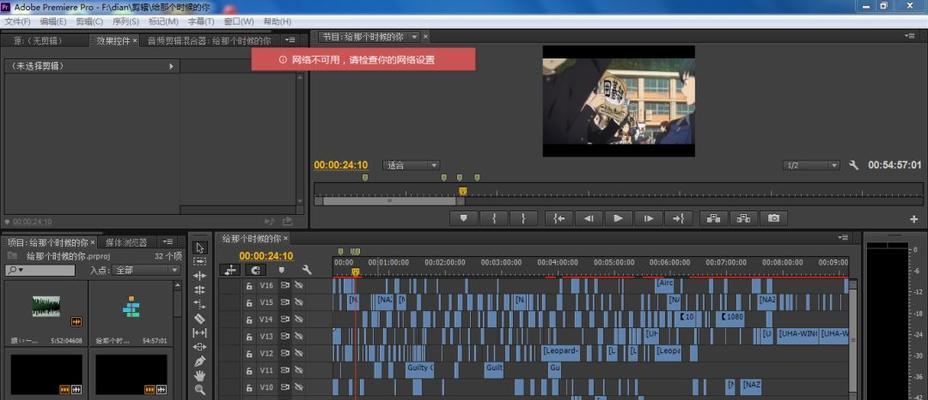The height and width of the screenshot is (400, 928).
Task: Open program monitor sequence dropdown arrow
Action: 414,37
